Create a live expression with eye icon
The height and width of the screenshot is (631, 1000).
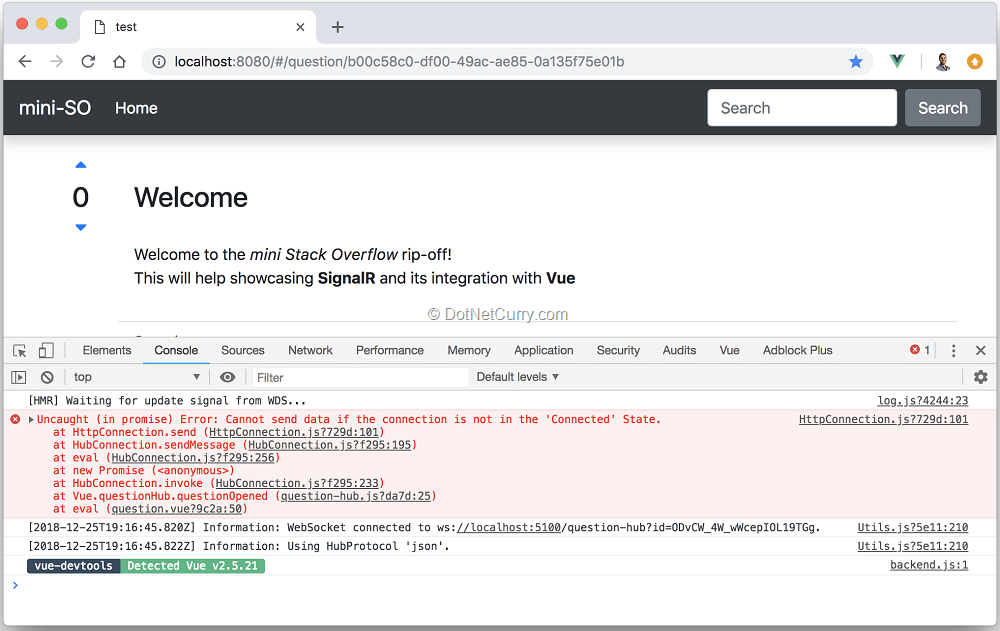click(227, 377)
